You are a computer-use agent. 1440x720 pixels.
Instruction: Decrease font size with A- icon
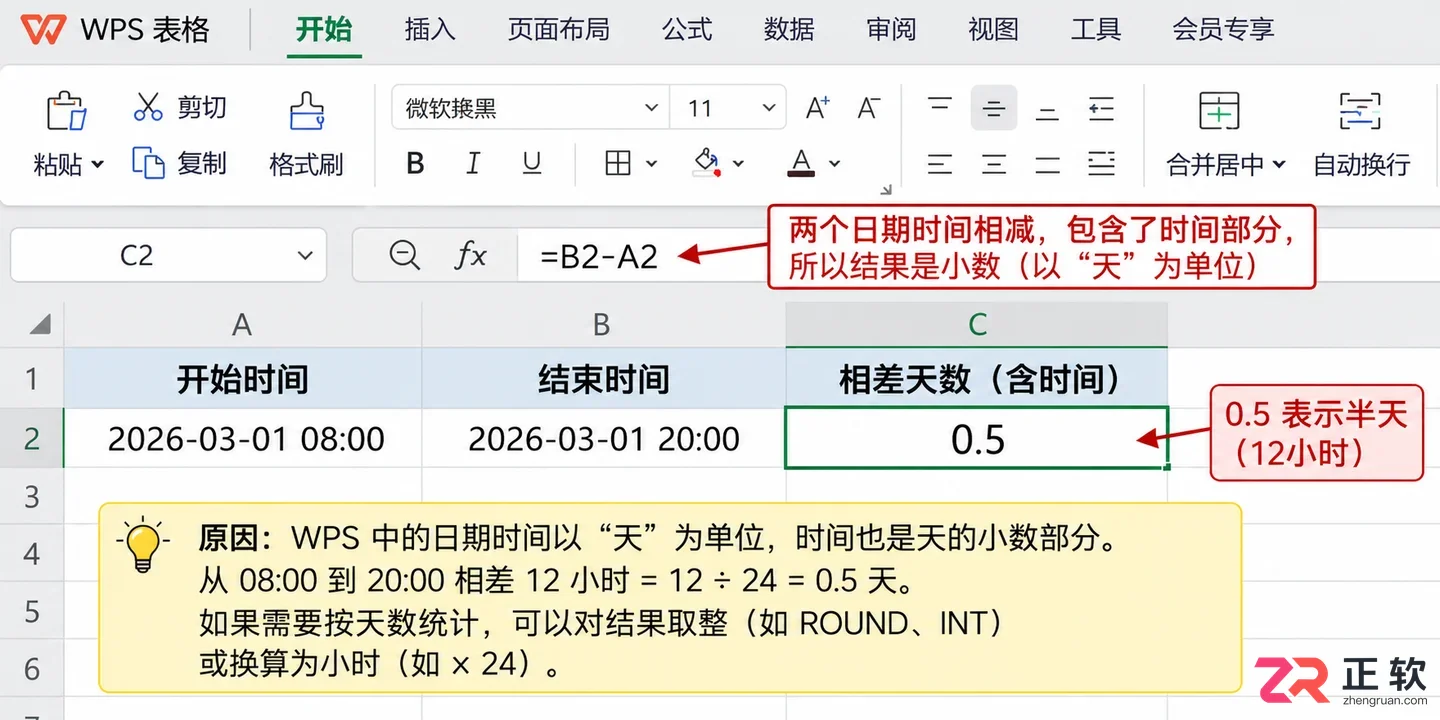pos(868,108)
